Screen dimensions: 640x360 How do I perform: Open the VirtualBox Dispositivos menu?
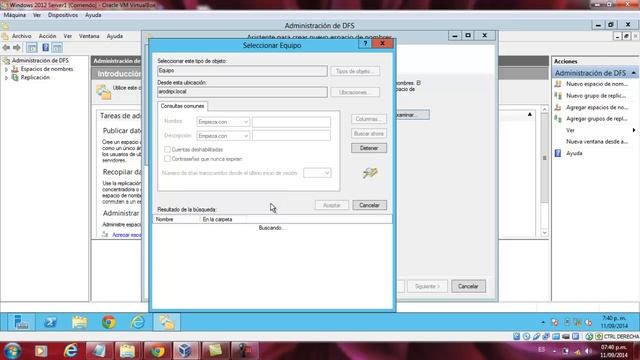pos(63,15)
